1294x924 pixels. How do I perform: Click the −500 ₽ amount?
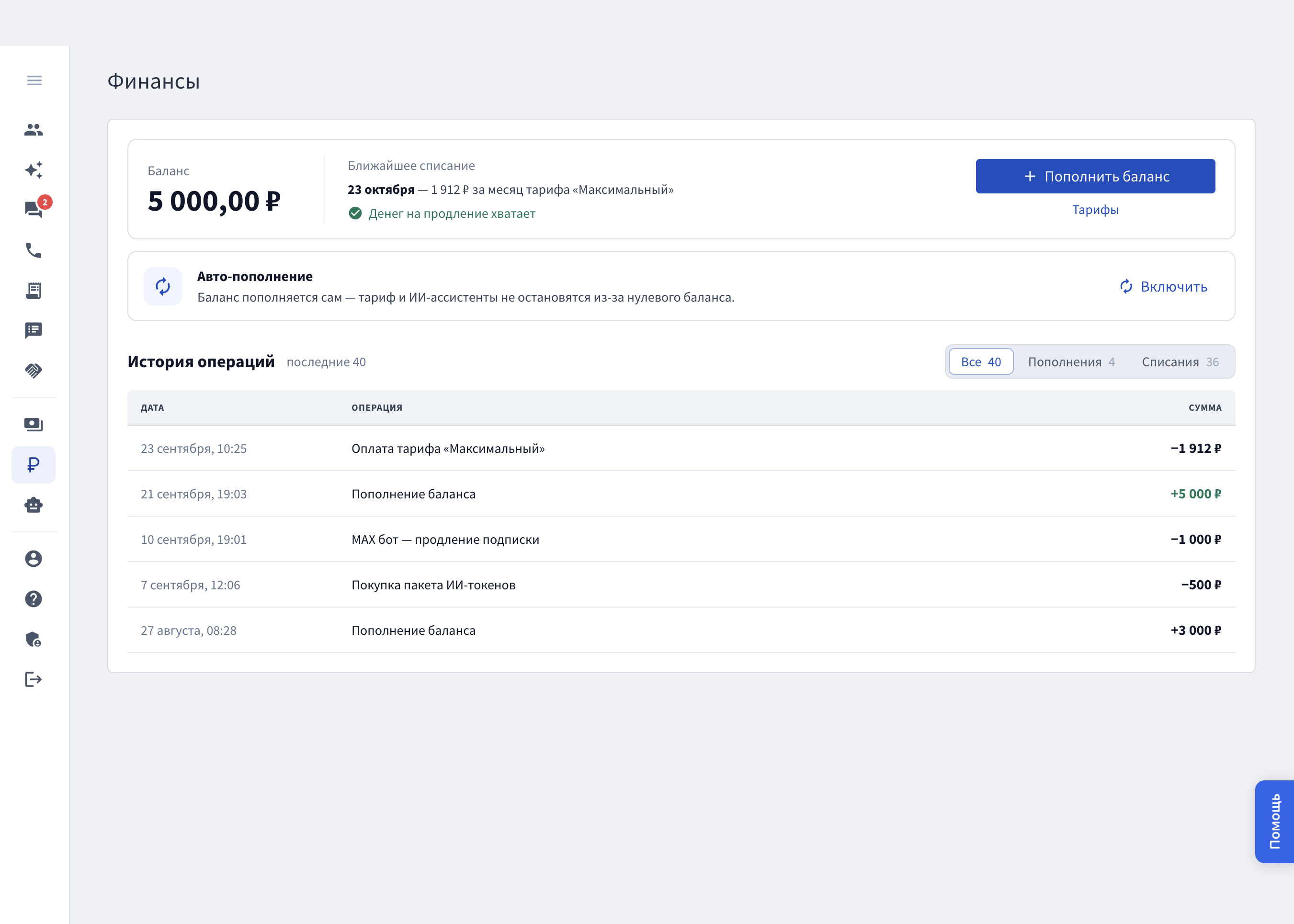pyautogui.click(x=1201, y=585)
